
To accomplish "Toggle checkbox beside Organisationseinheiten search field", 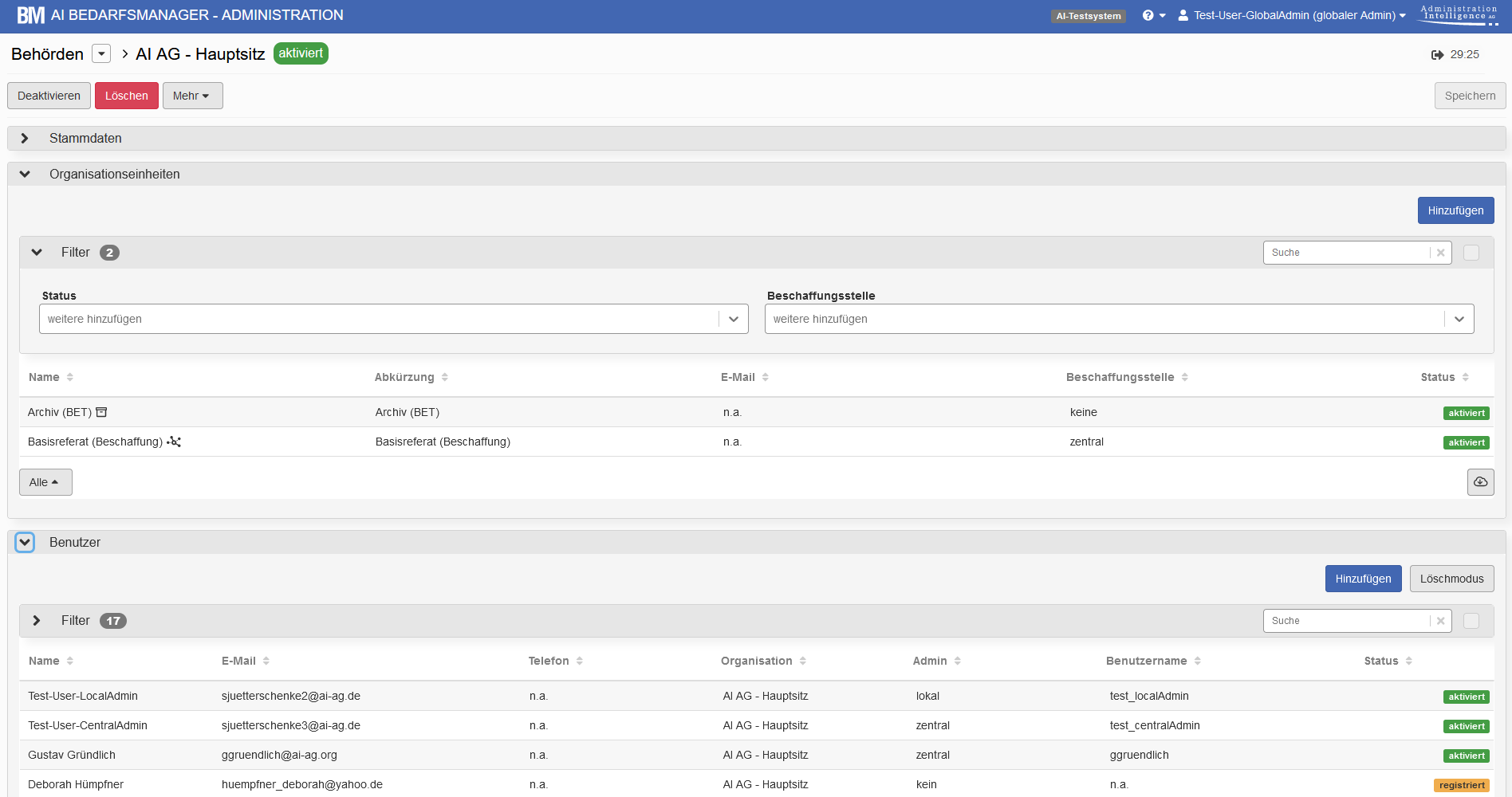I will tap(1471, 253).
